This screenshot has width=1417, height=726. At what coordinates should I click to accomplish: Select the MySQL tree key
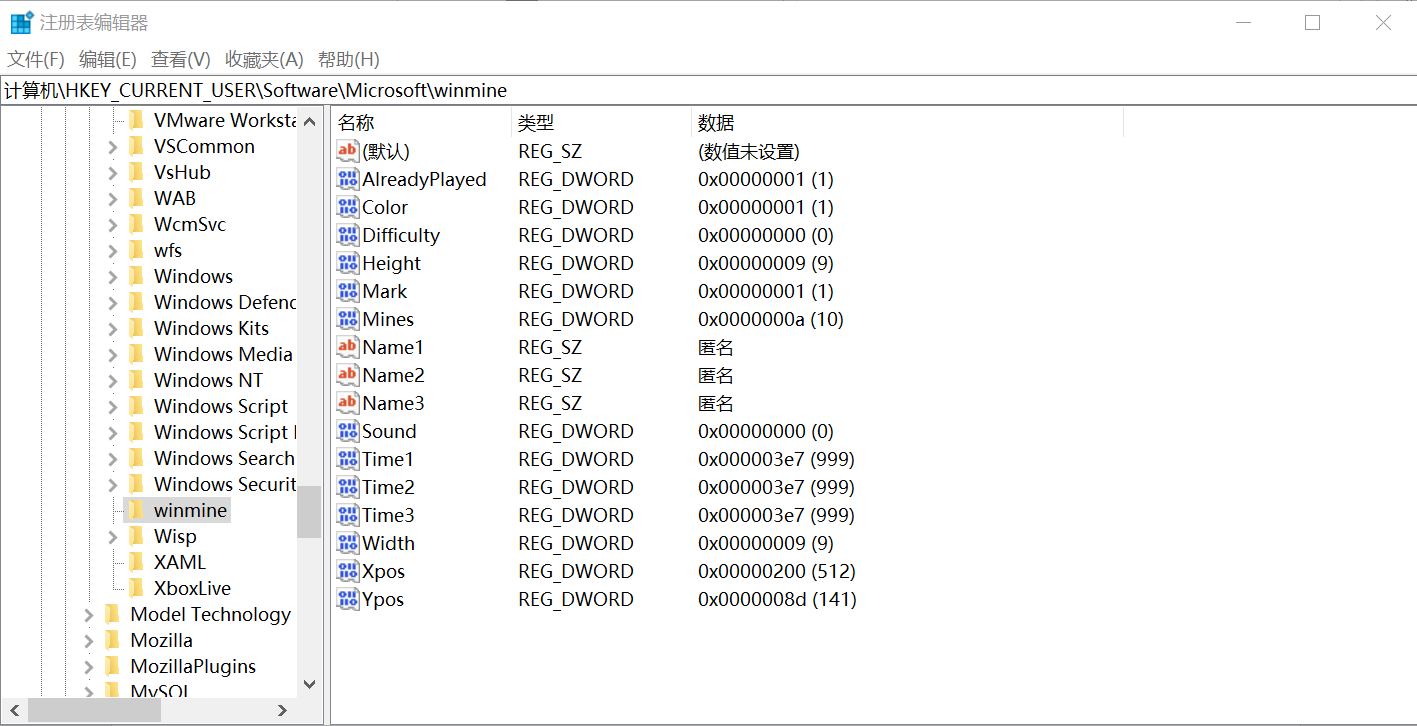[160, 691]
